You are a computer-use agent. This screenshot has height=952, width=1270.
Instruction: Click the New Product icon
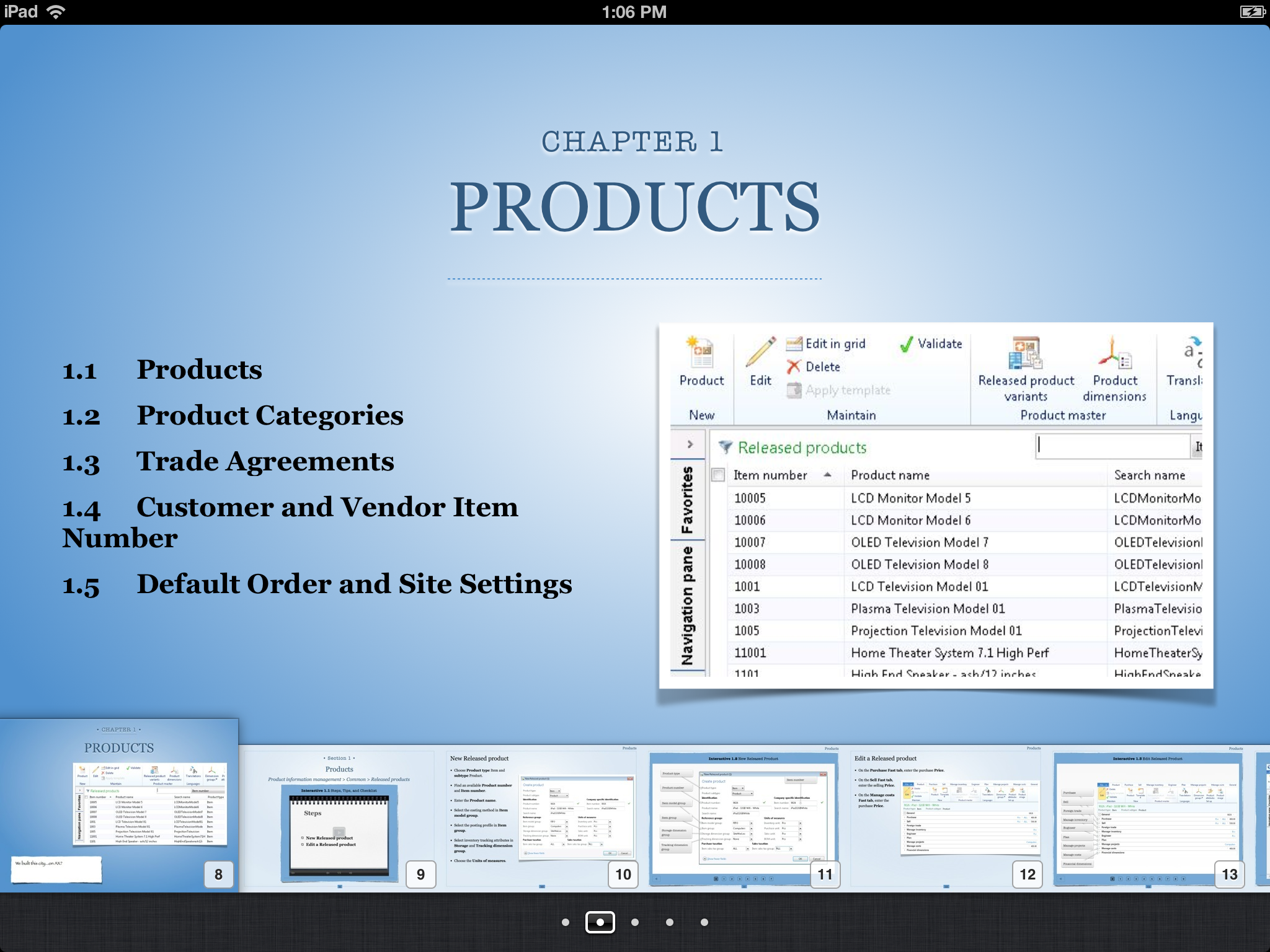tap(701, 353)
